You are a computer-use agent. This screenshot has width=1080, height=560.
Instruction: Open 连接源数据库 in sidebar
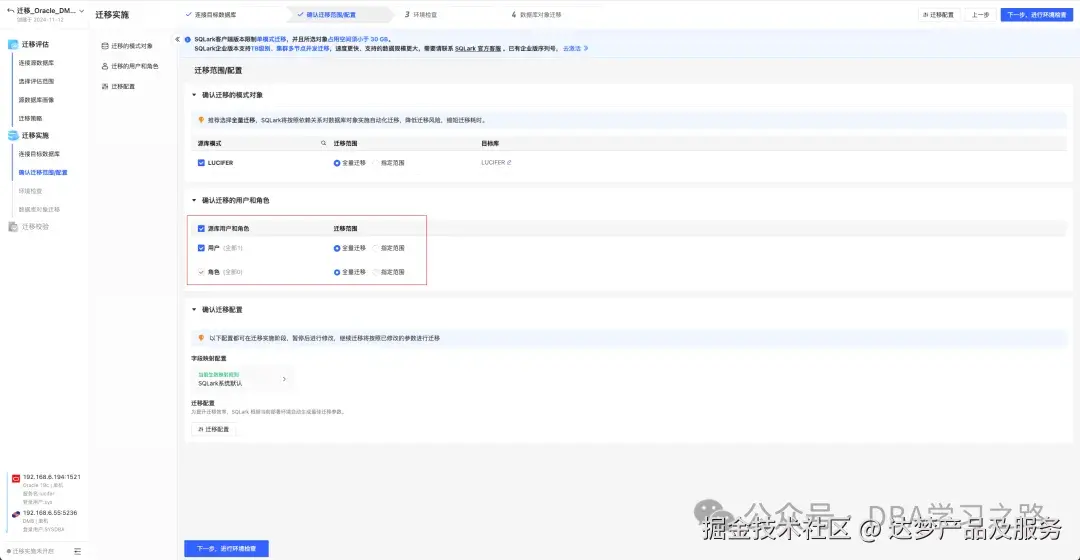click(x=36, y=63)
